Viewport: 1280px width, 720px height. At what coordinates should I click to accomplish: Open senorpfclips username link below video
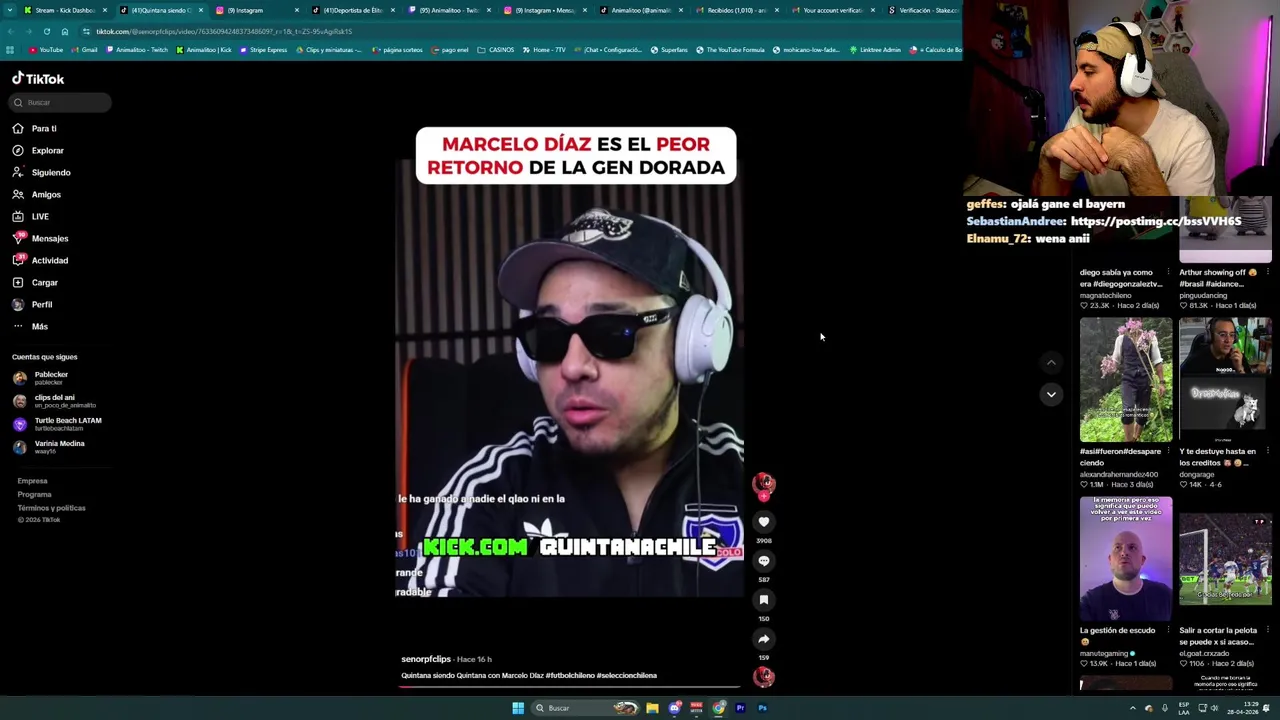[426, 659]
